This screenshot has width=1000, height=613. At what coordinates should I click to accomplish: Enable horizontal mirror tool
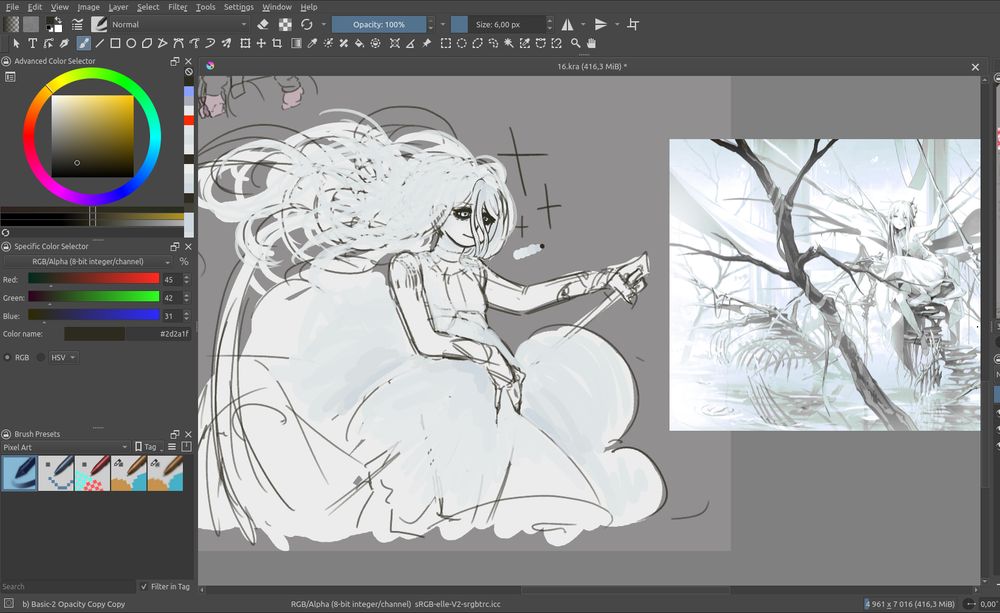[x=568, y=24]
